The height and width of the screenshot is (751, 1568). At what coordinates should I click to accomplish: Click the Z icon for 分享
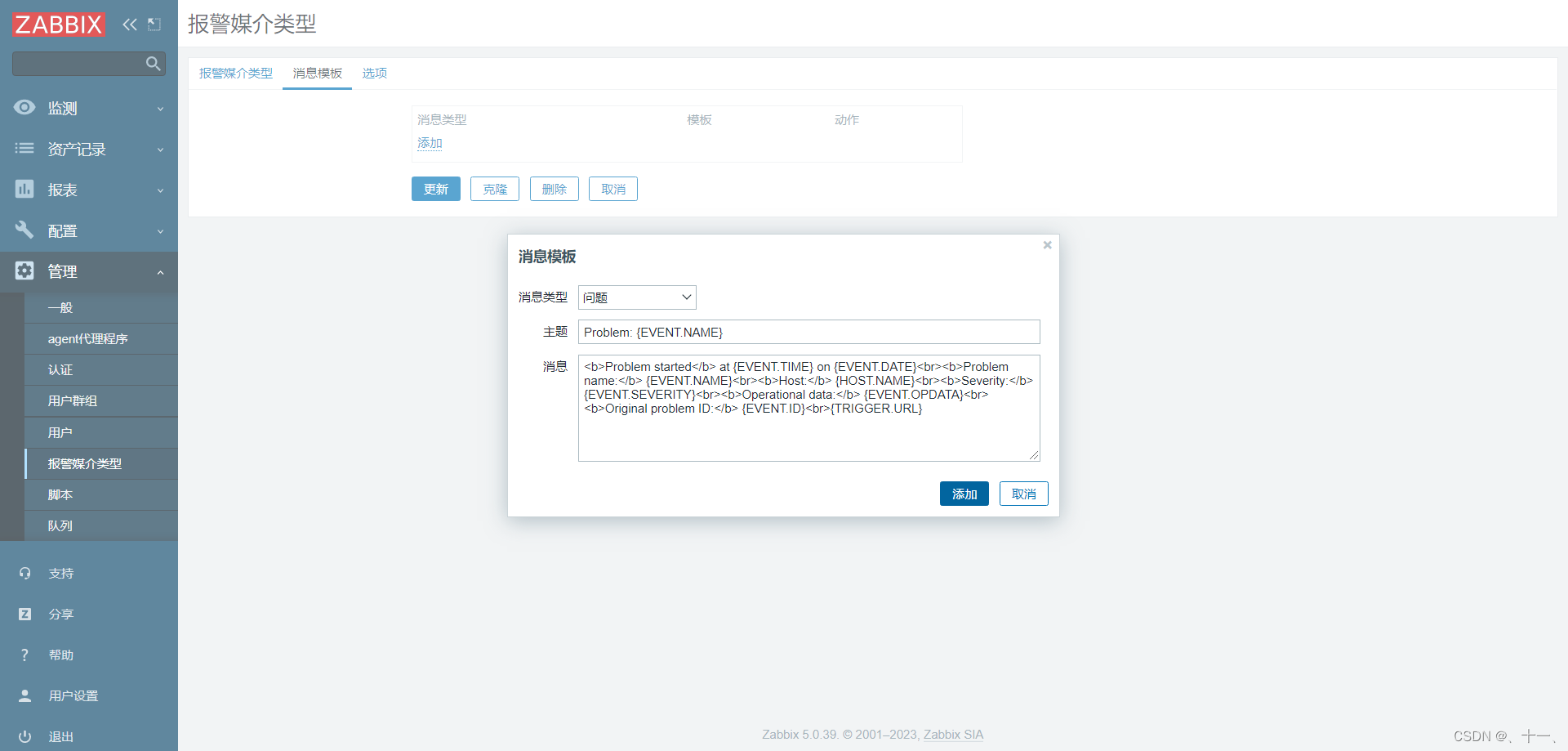click(24, 614)
